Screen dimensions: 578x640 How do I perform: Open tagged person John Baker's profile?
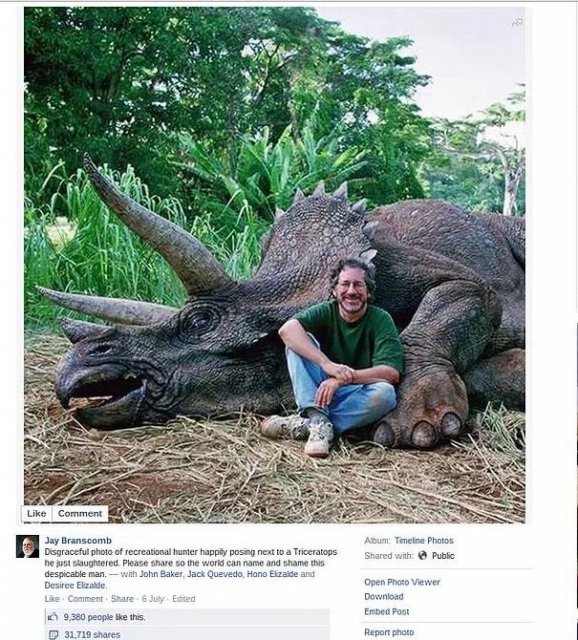(161, 574)
